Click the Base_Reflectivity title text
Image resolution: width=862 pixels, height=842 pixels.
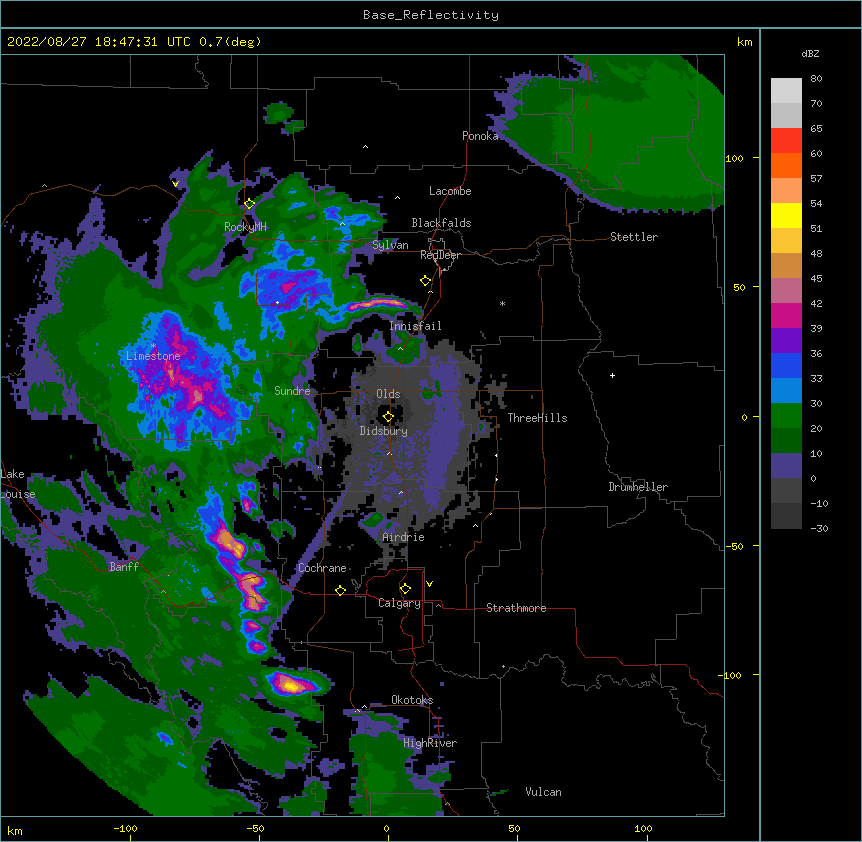431,15
